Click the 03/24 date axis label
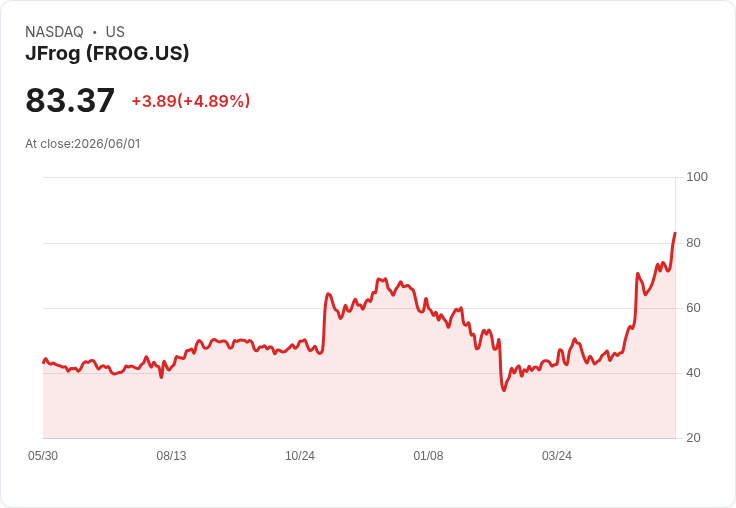Screen dimensions: 736x508 [x=557, y=456]
